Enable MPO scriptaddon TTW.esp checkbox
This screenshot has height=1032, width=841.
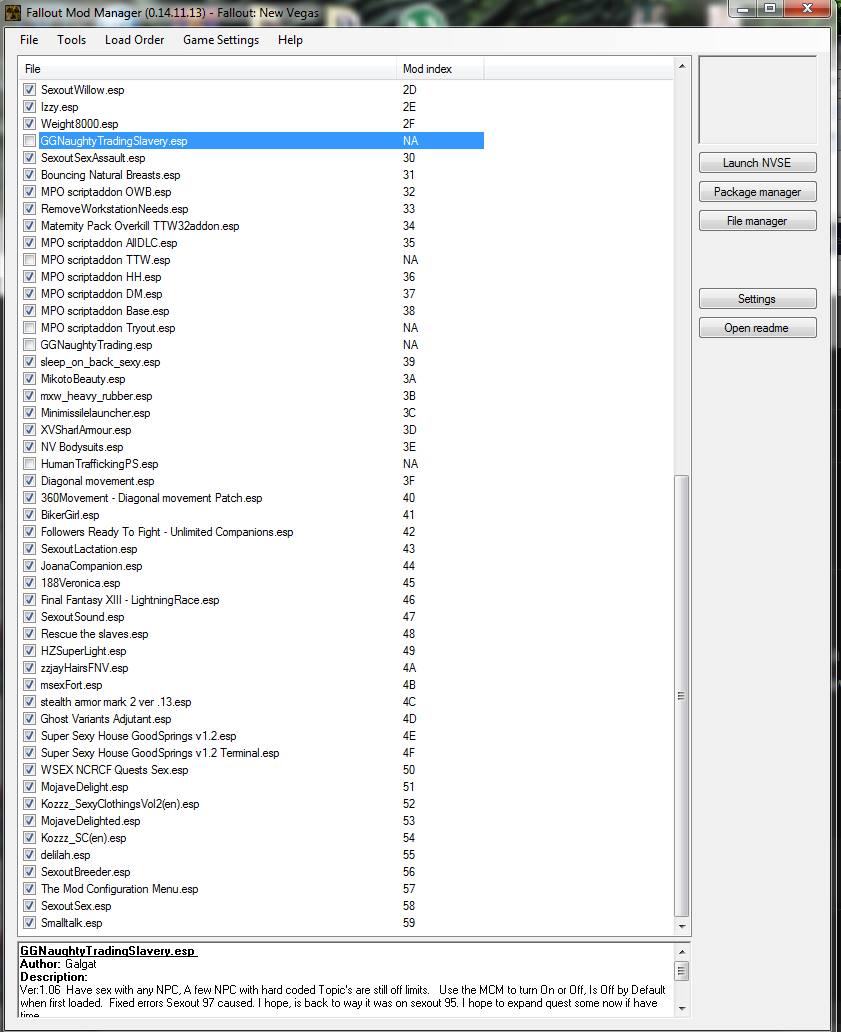point(30,260)
